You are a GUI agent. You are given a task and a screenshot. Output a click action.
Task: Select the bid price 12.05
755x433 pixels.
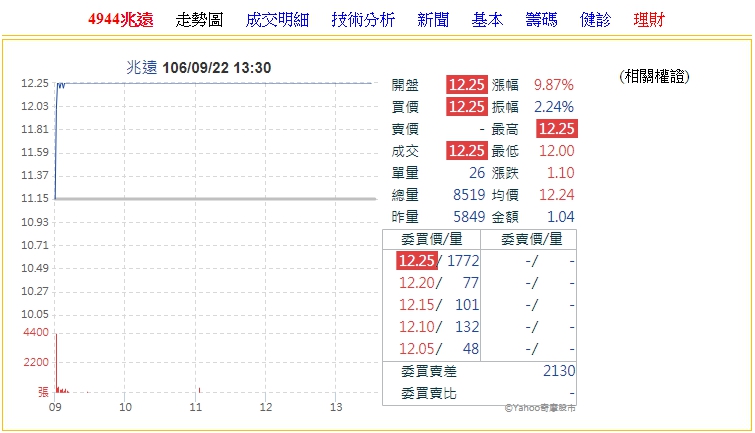(x=417, y=349)
